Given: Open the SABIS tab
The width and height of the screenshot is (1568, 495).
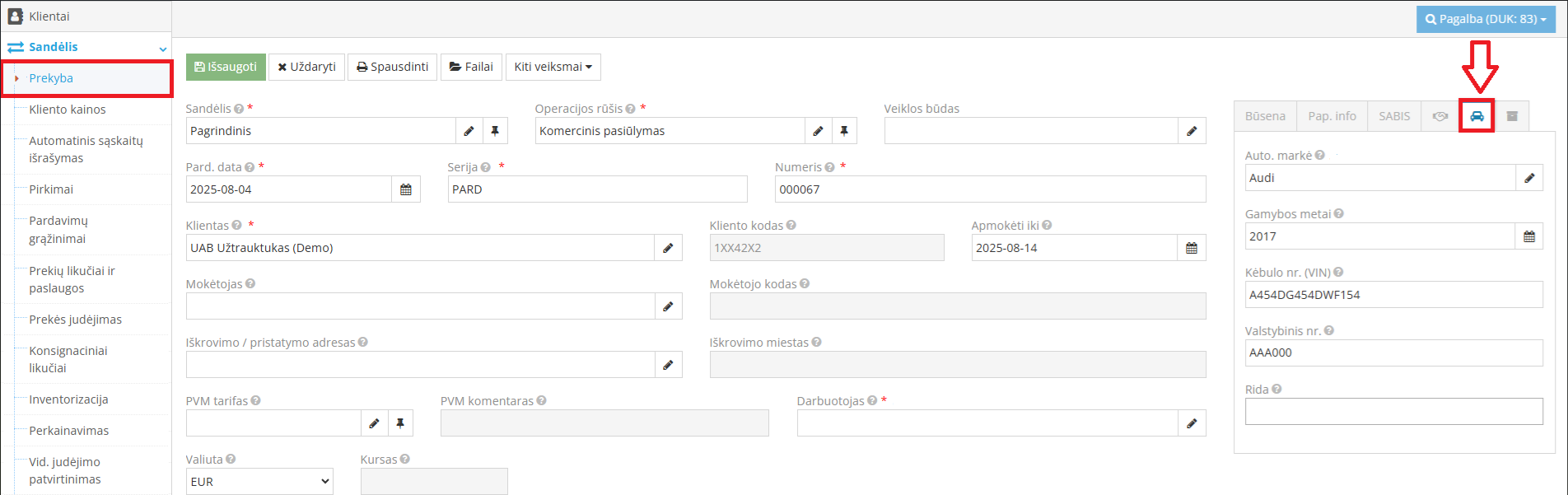Looking at the screenshot, I should click(x=1394, y=116).
